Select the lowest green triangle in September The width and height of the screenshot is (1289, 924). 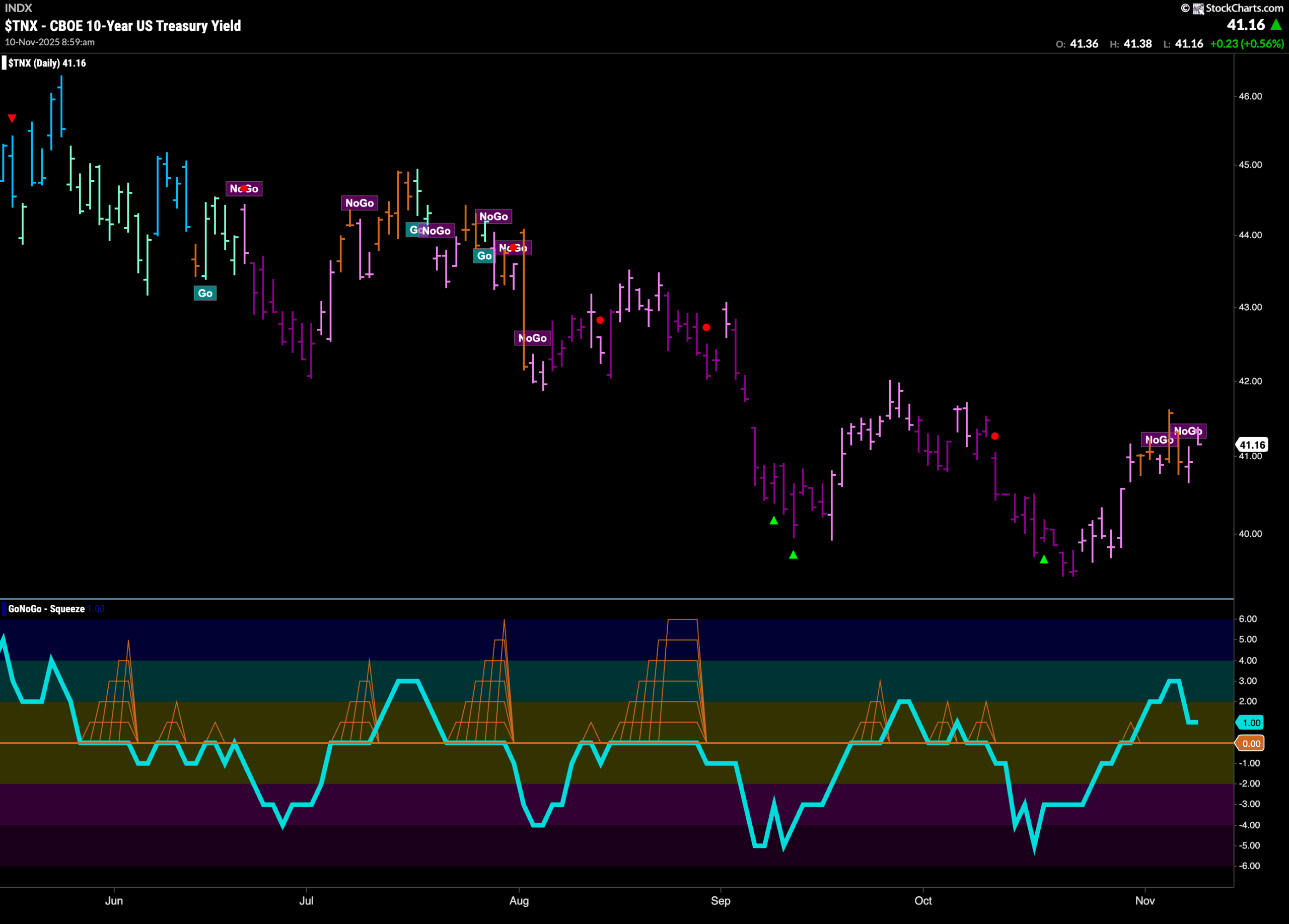794,554
